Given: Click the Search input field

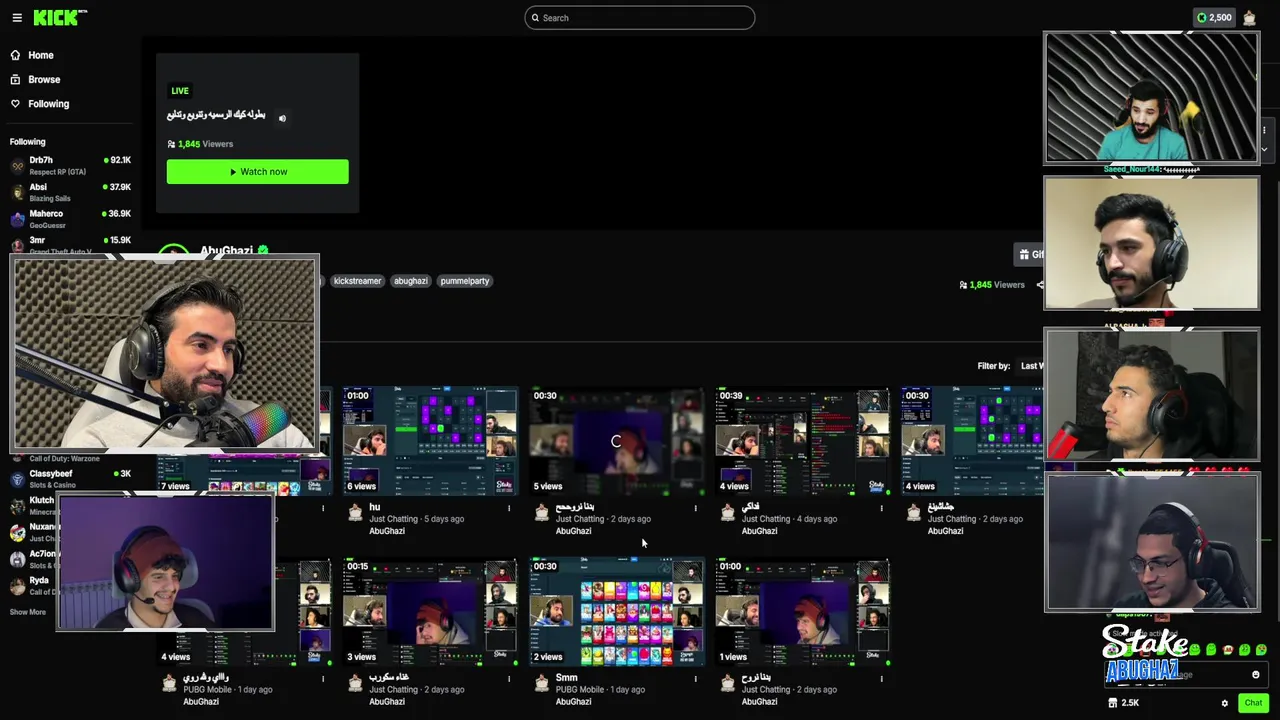Looking at the screenshot, I should point(640,17).
